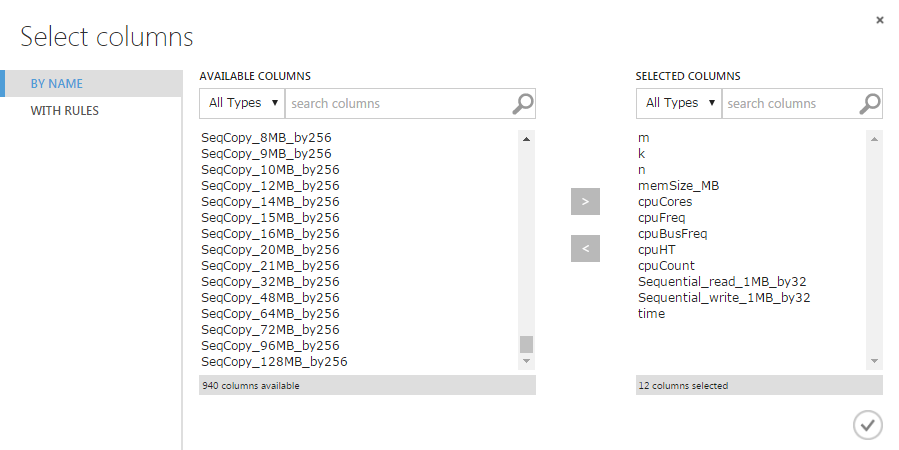Viewport: 899px width, 450px height.
Task: Click the checkmark confirm icon
Action: (867, 425)
